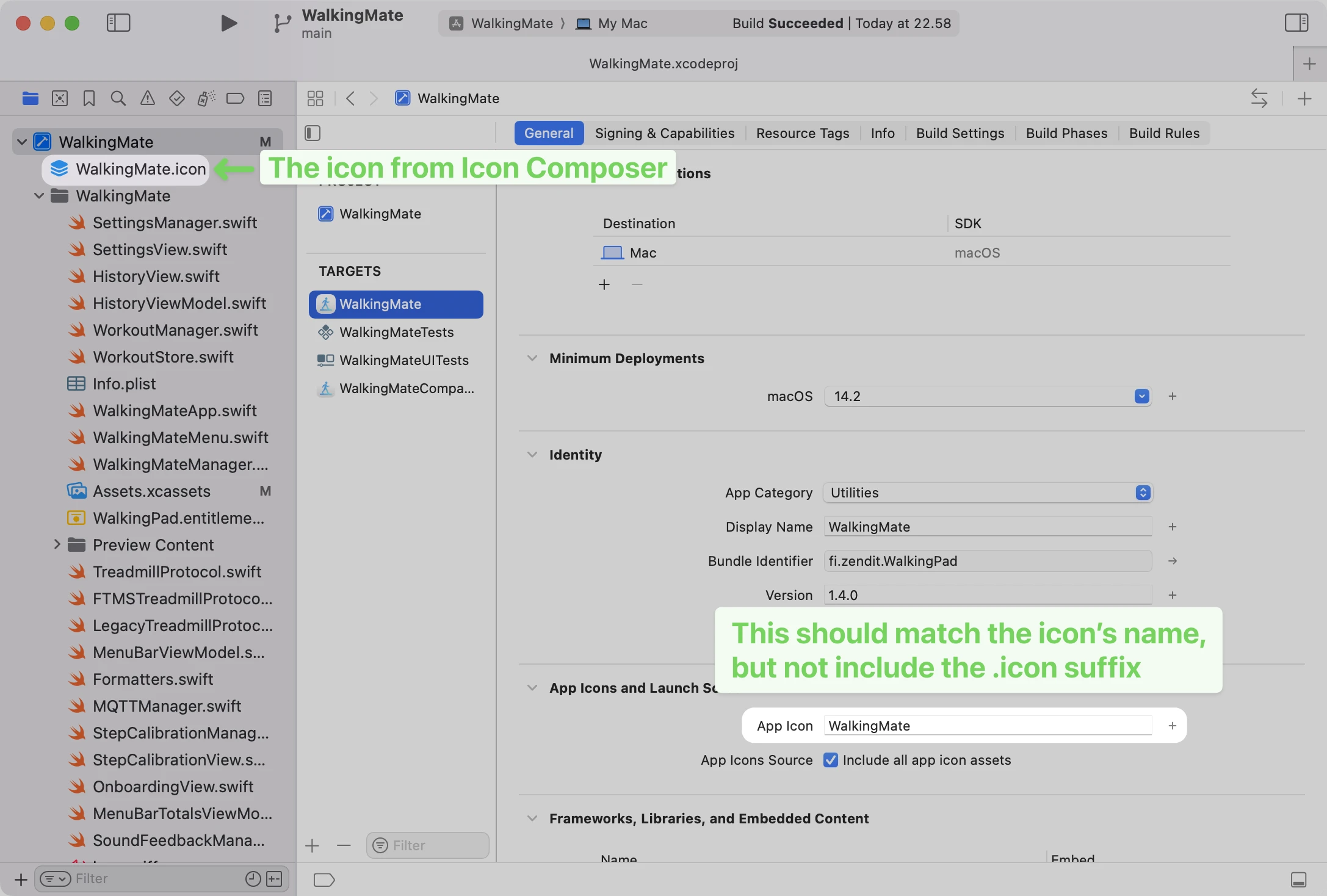The height and width of the screenshot is (896, 1327).
Task: Add condition next to Display Name
Action: point(1173,527)
